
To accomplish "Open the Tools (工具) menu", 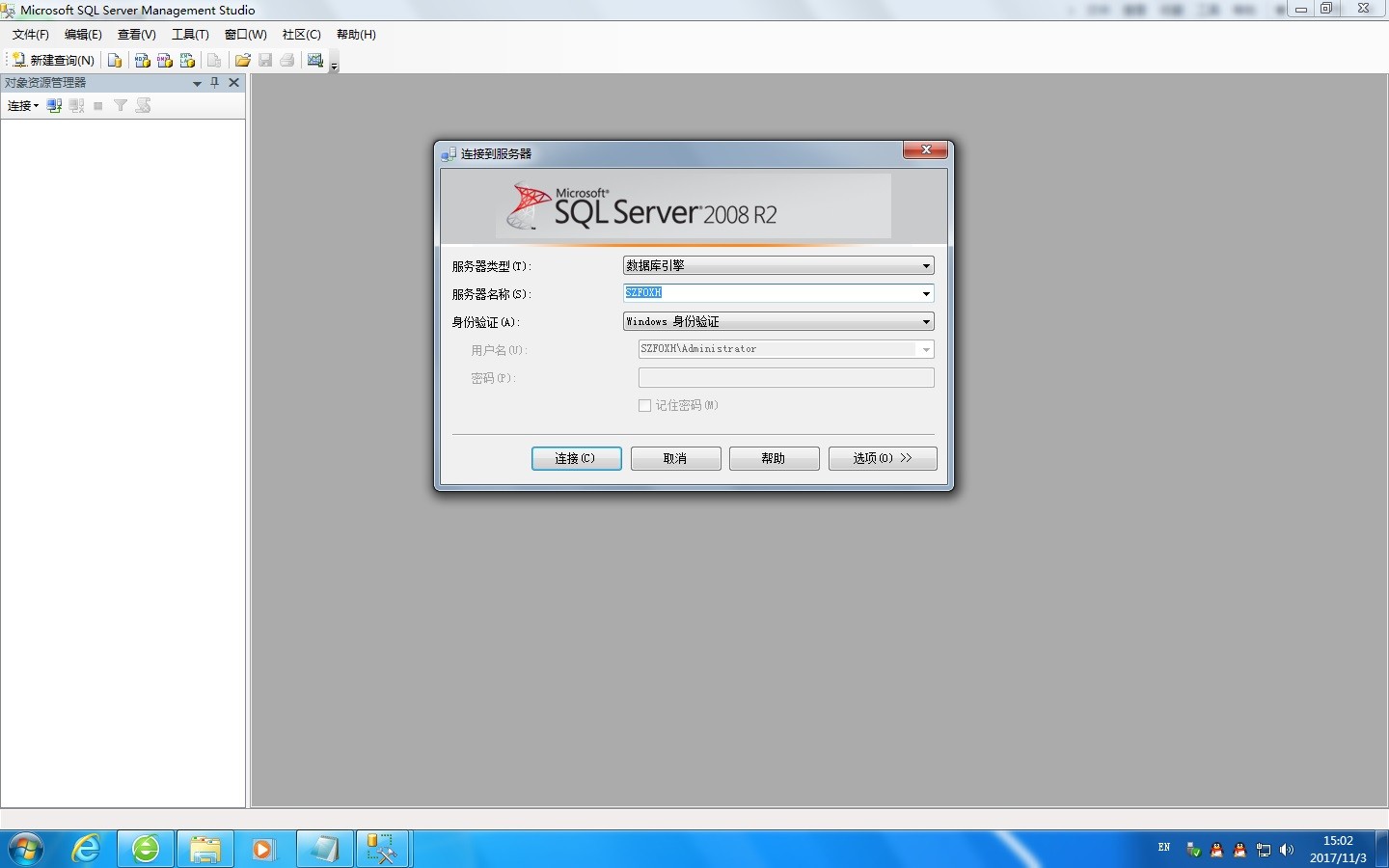I will 190,35.
